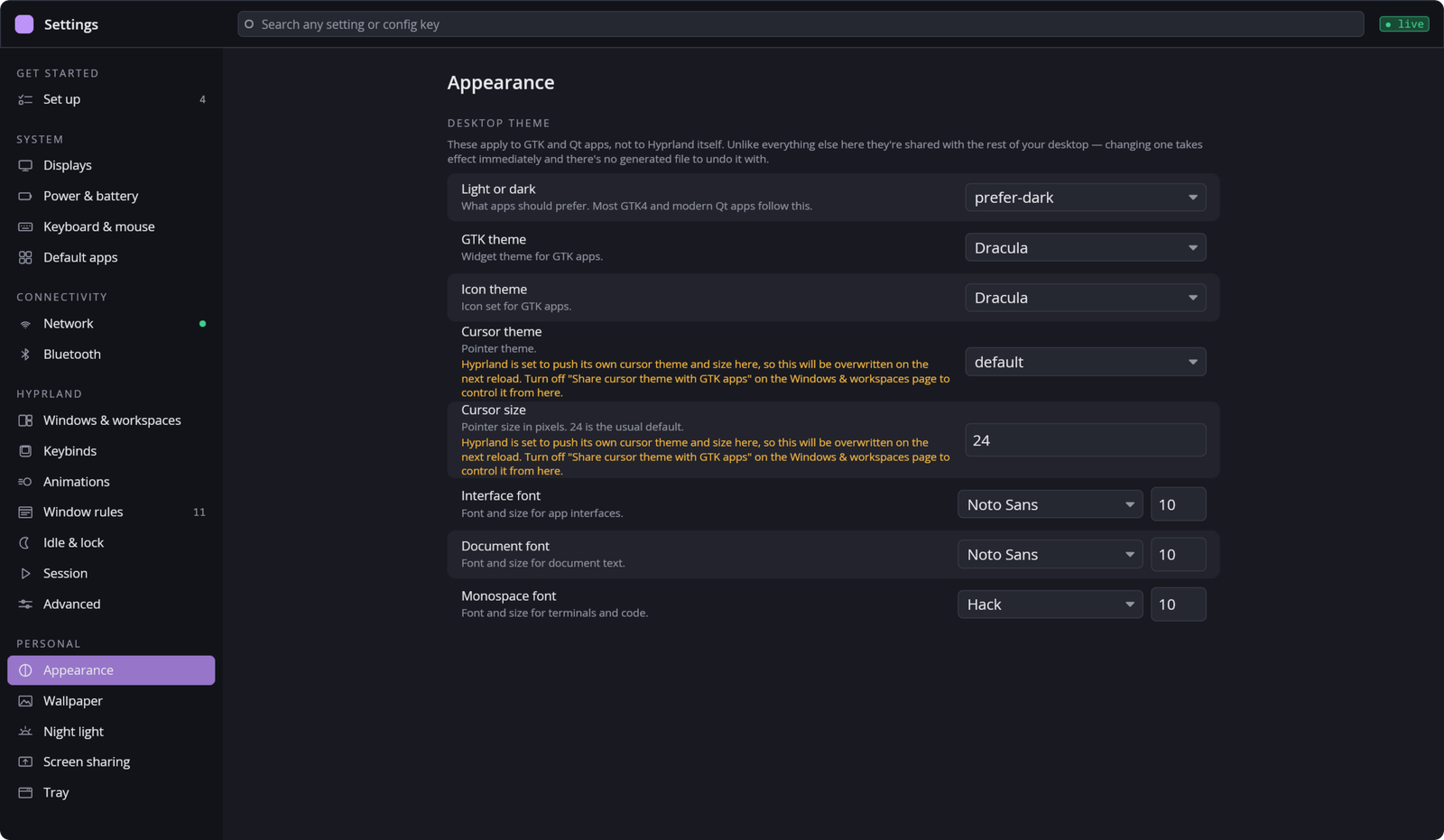
Task: Click the Set up checklist icon
Action: 25,99
